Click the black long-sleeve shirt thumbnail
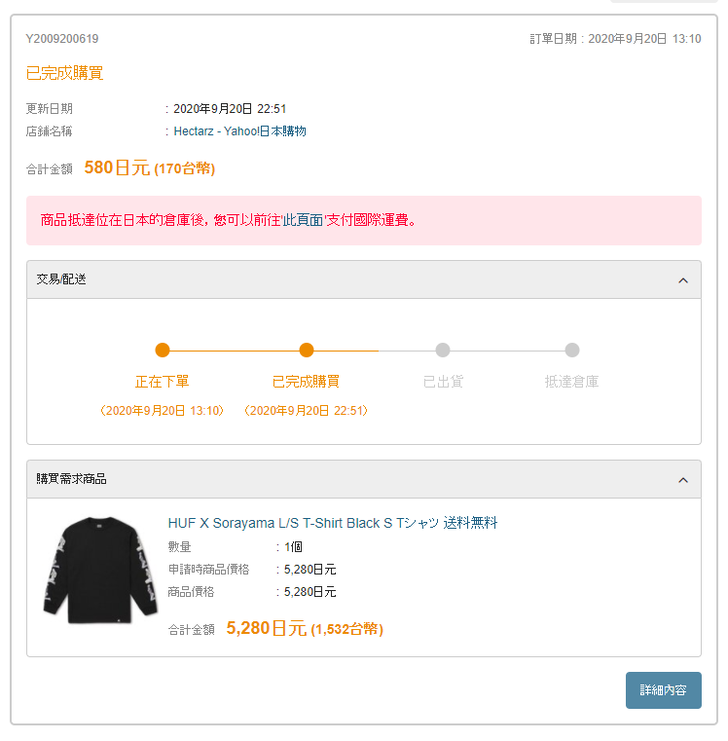Image resolution: width=728 pixels, height=741 pixels. [99, 570]
